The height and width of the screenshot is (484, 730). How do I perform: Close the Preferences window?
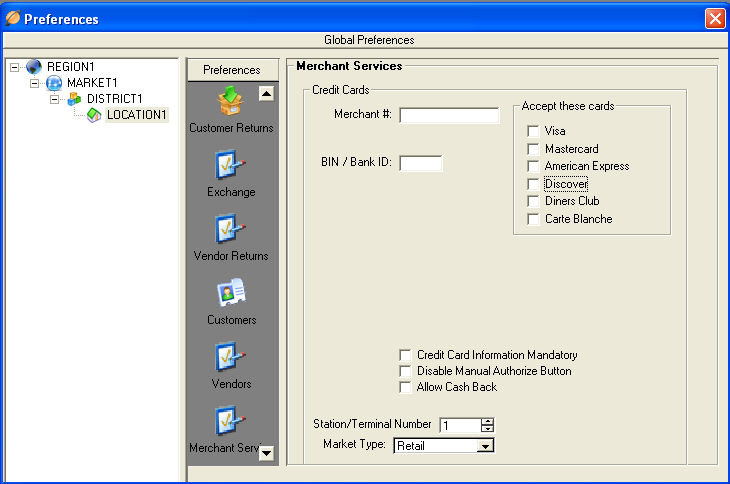[715, 19]
